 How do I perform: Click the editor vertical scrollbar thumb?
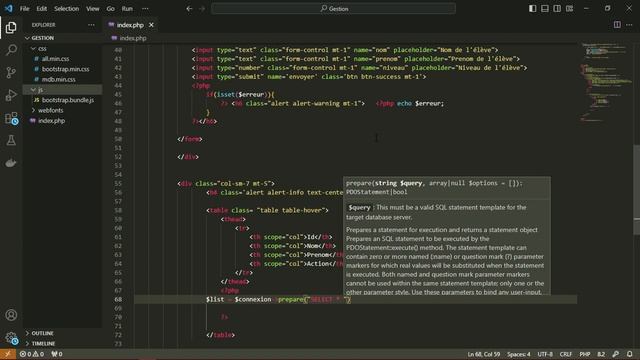[636, 190]
